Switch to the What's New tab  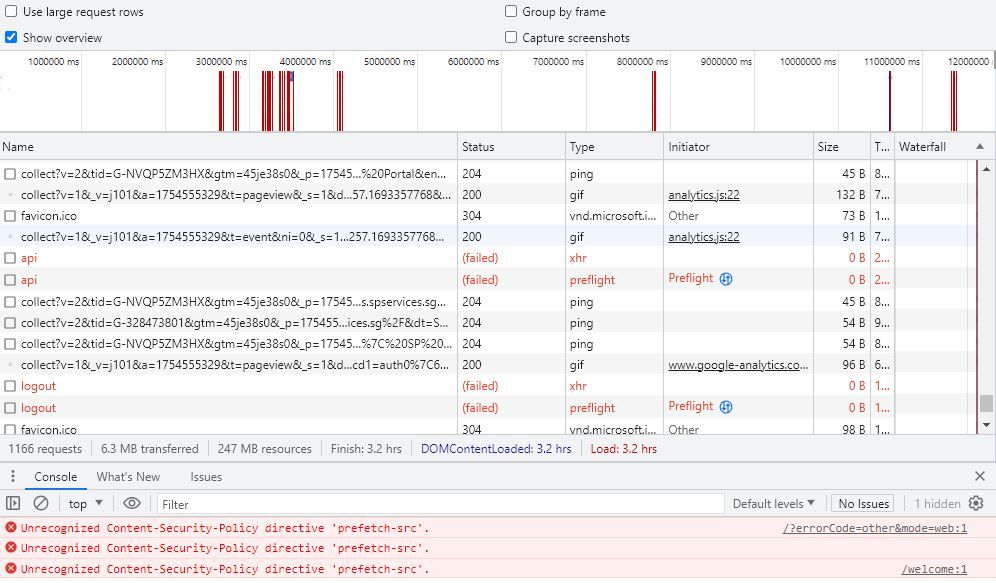pos(128,477)
